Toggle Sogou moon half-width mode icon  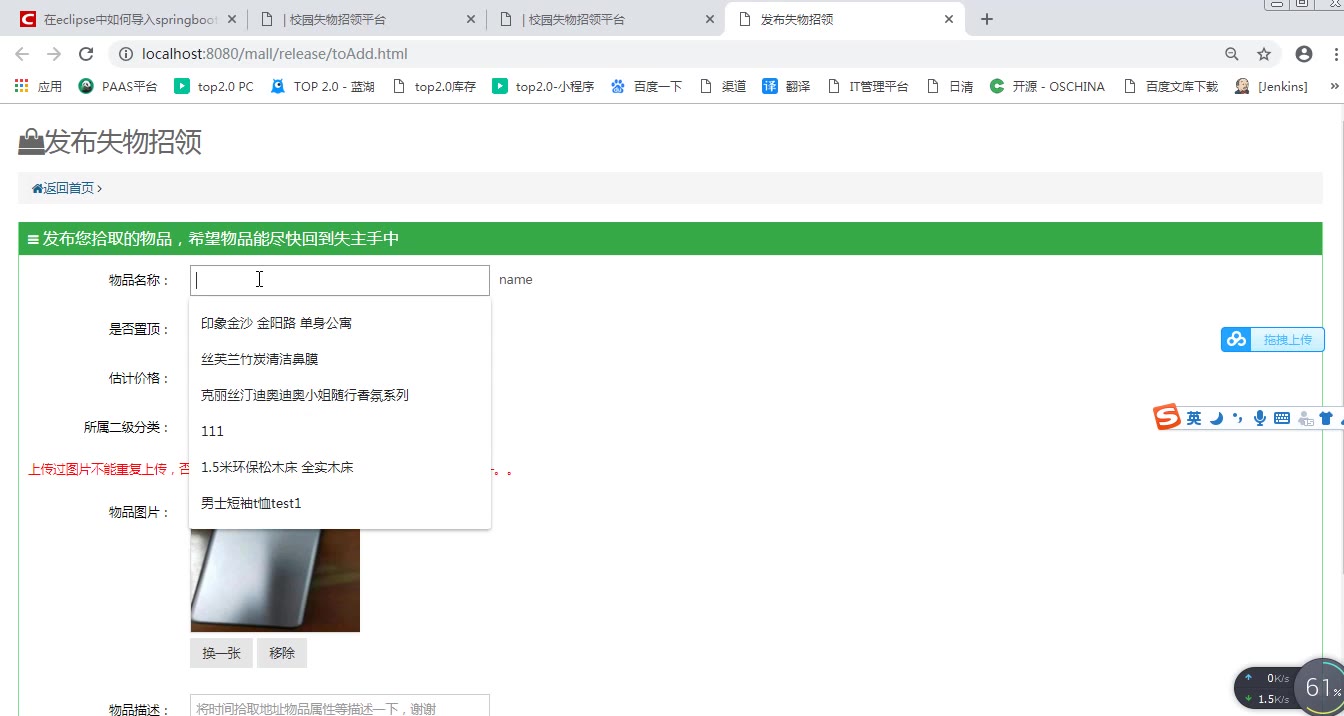[x=1217, y=419]
